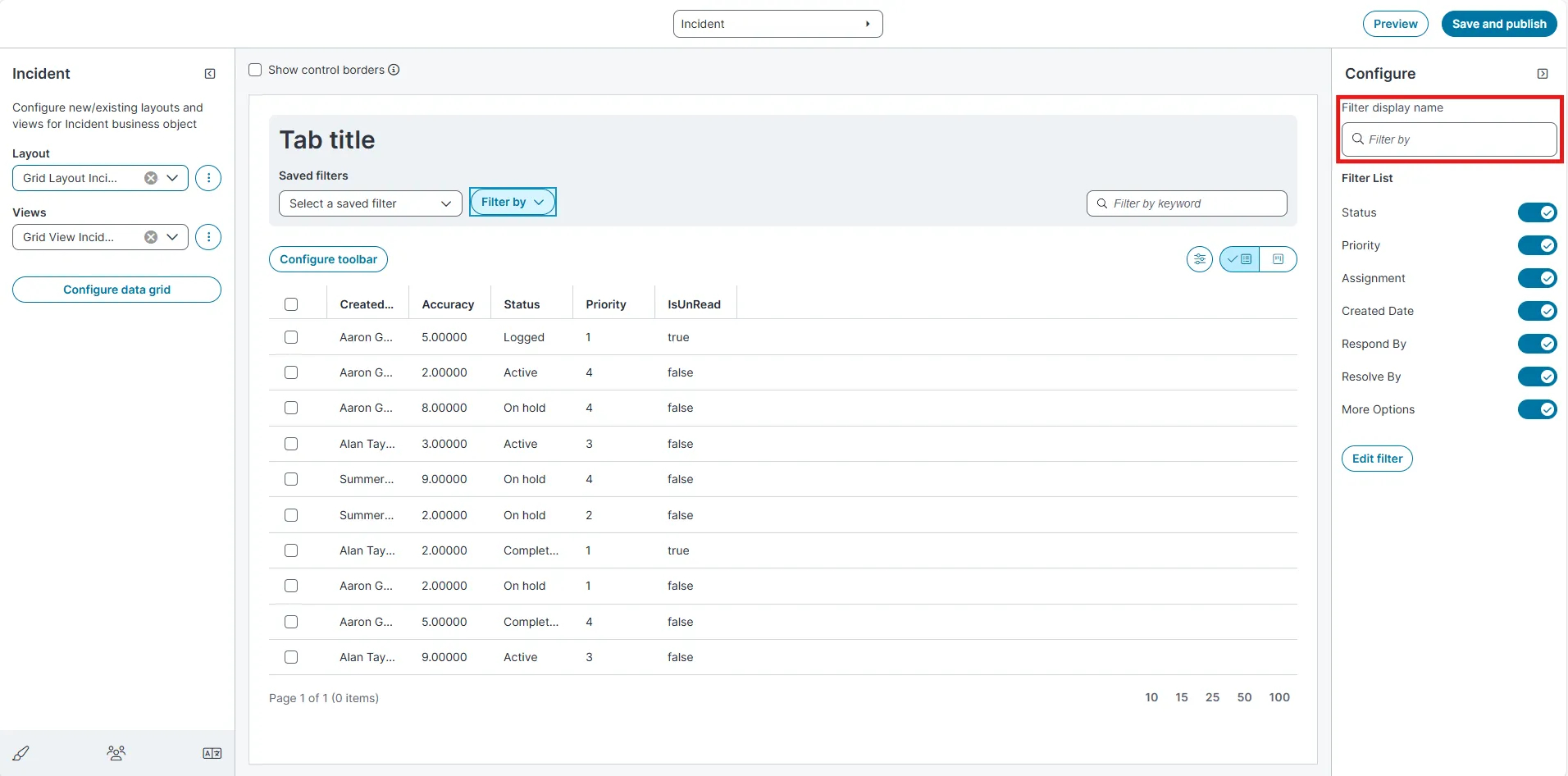
Task: Open the users group icon
Action: click(116, 753)
